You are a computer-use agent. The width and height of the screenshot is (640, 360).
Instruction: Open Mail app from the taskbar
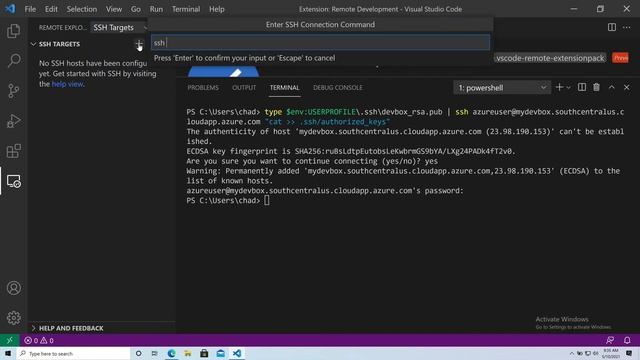coord(220,353)
